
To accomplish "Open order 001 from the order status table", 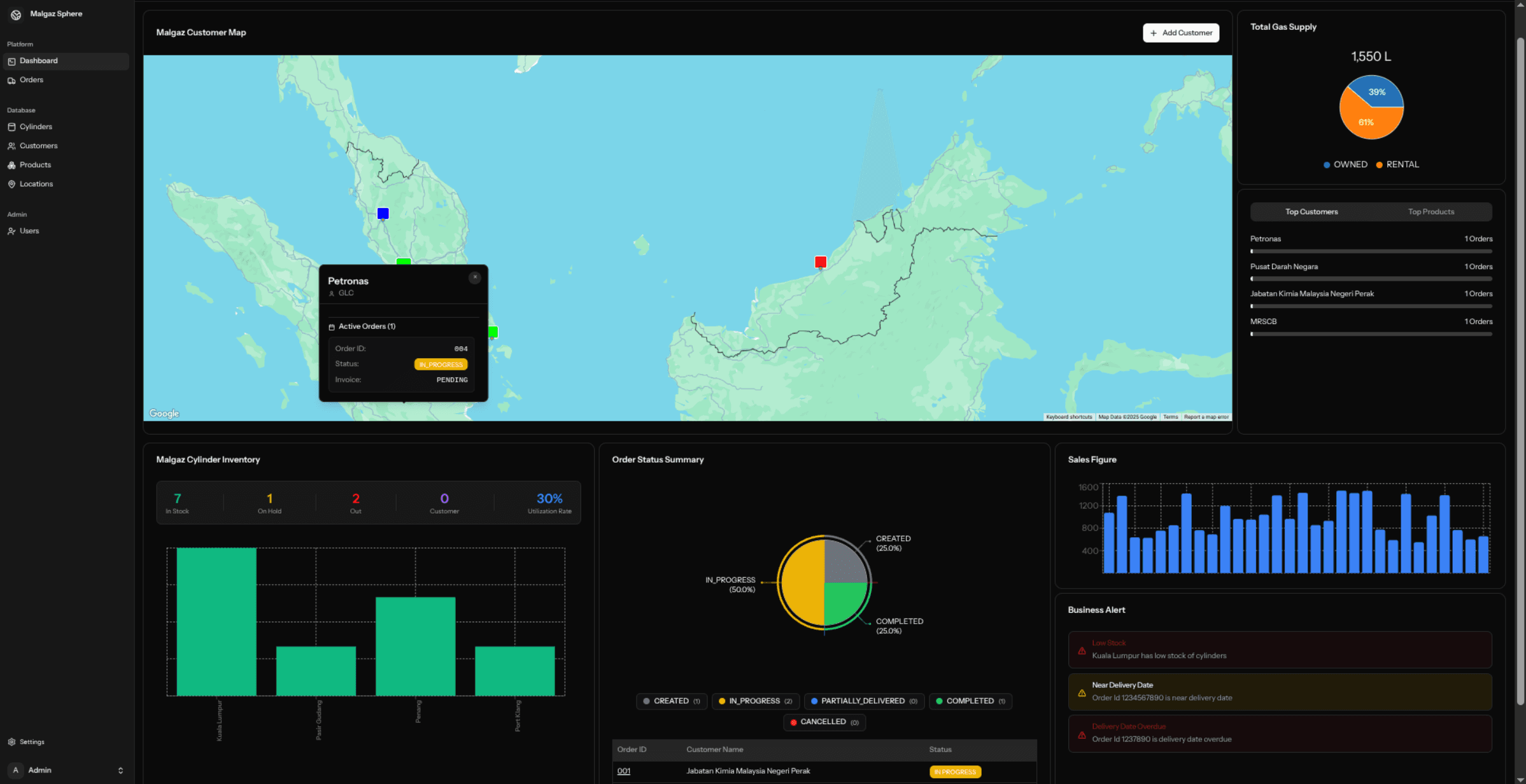I will point(624,771).
